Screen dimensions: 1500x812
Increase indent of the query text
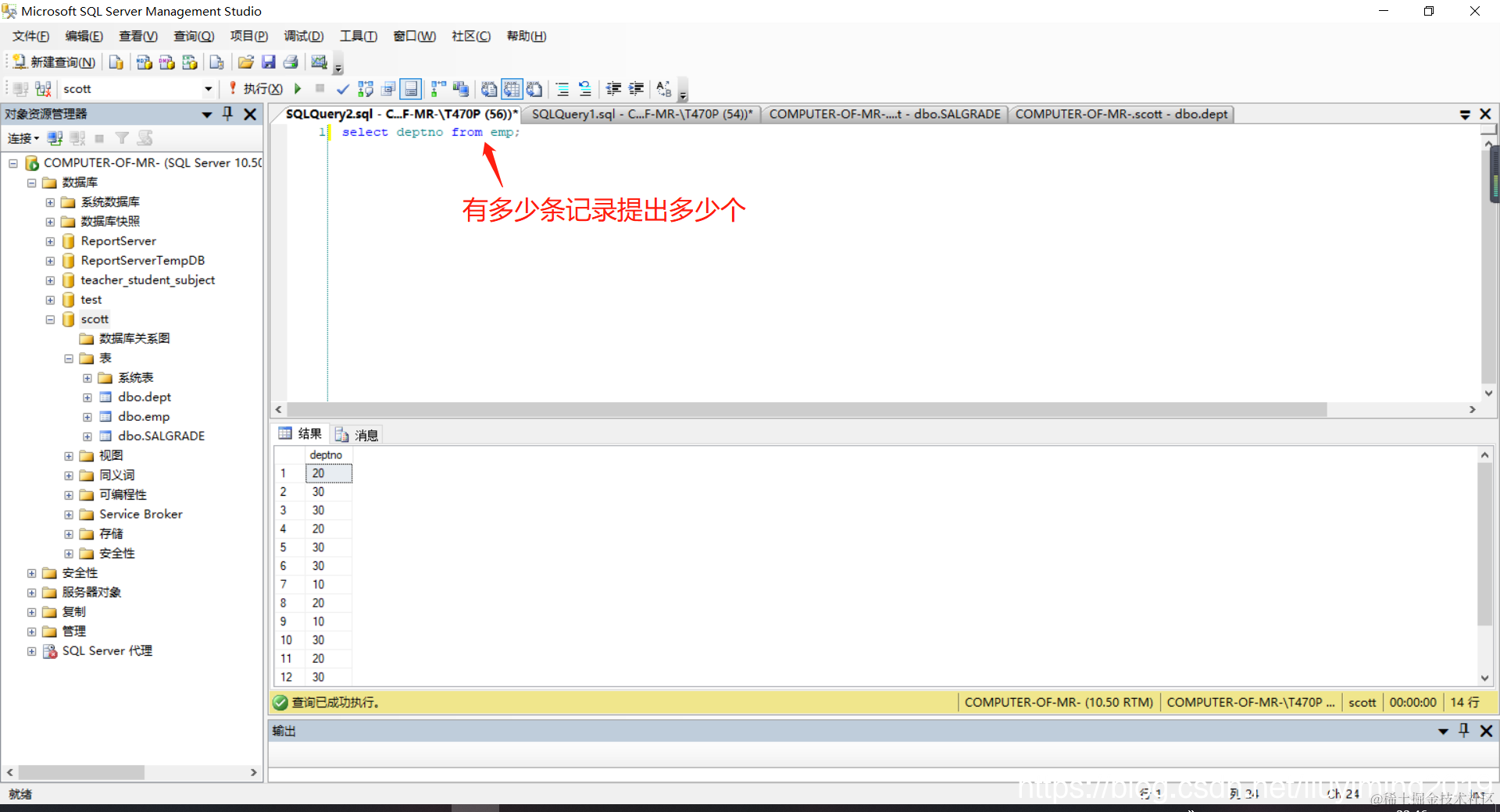(x=637, y=89)
